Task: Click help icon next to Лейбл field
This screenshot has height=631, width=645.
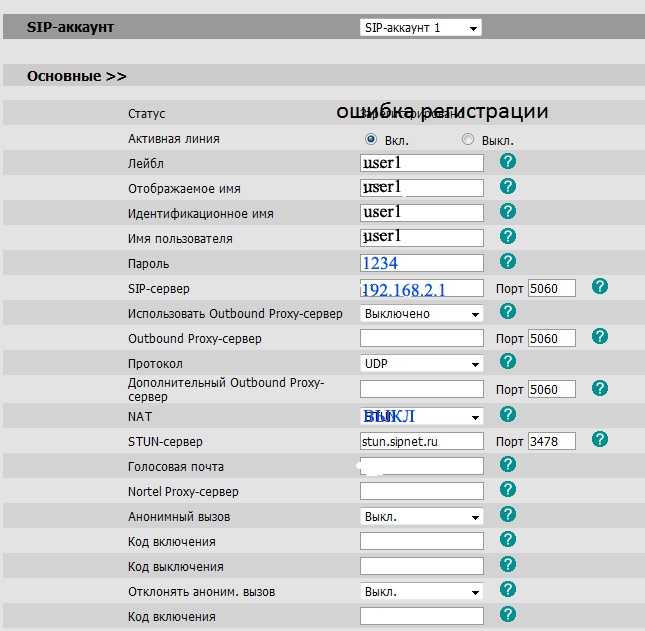Action: 508,161
